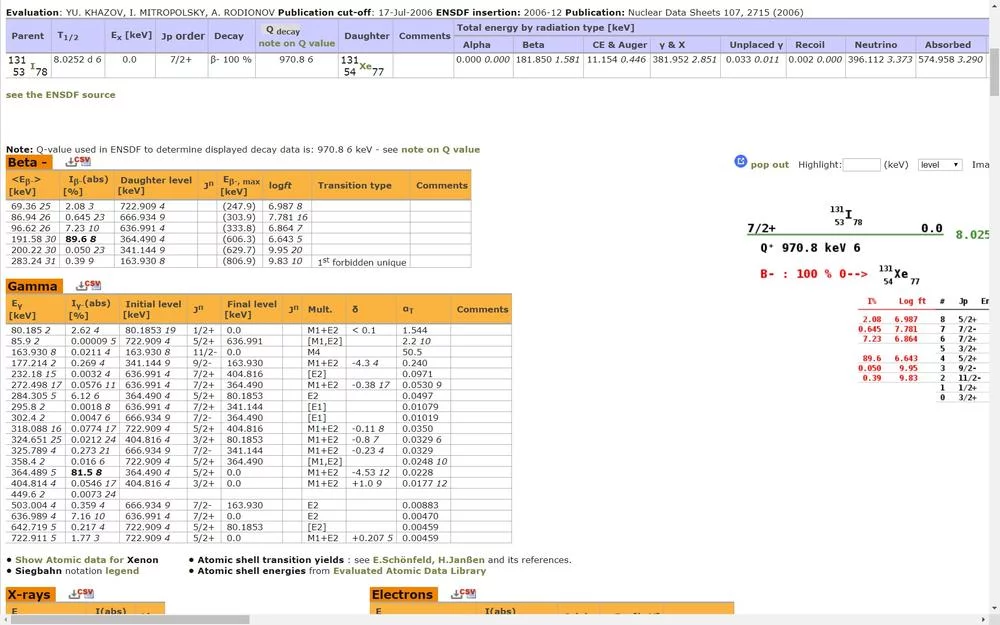The width and height of the screenshot is (1000, 625).
Task: Click the logft value '9.95 20'
Action: point(285,251)
